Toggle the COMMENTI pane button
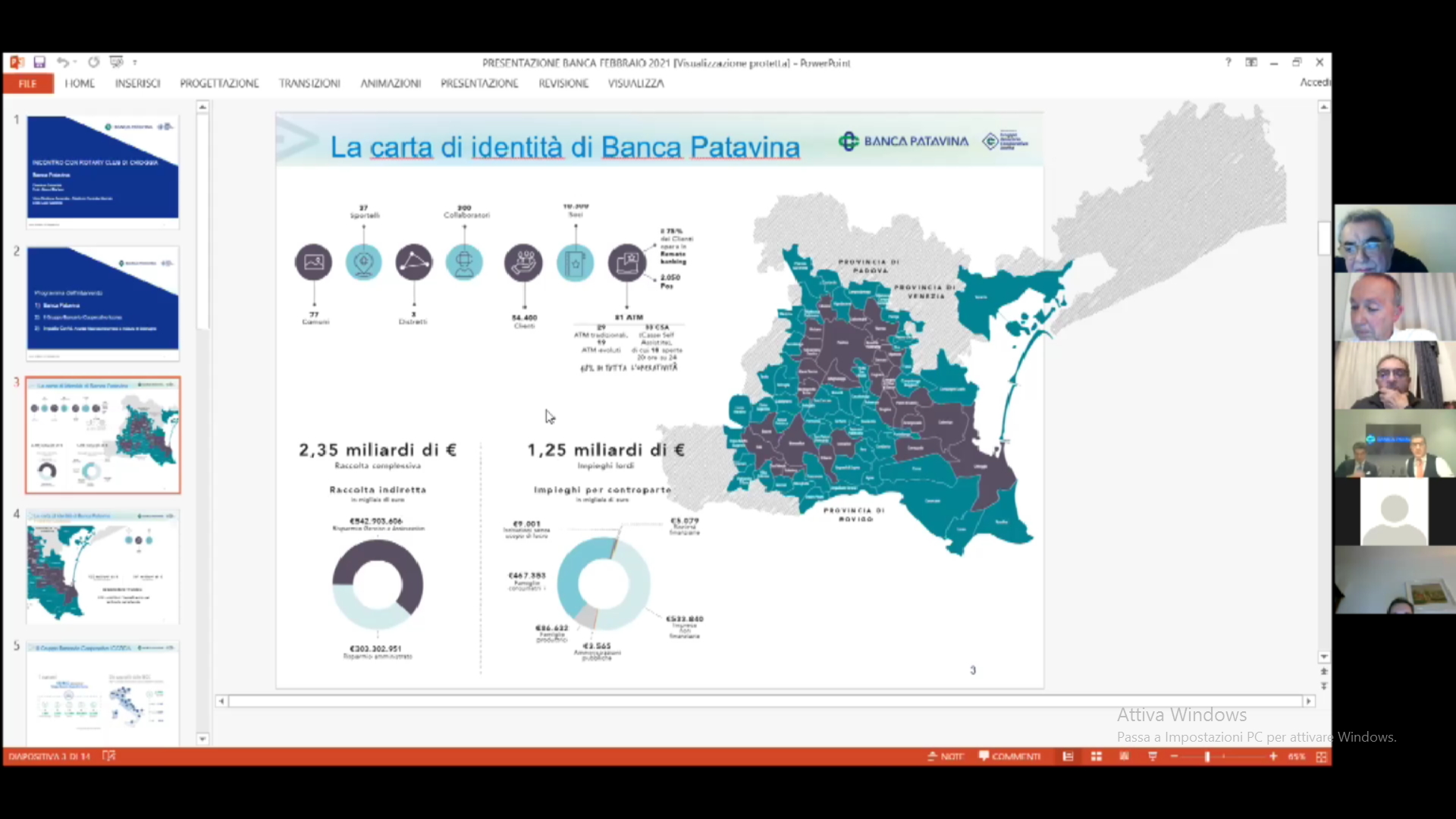1456x819 pixels. tap(1009, 757)
